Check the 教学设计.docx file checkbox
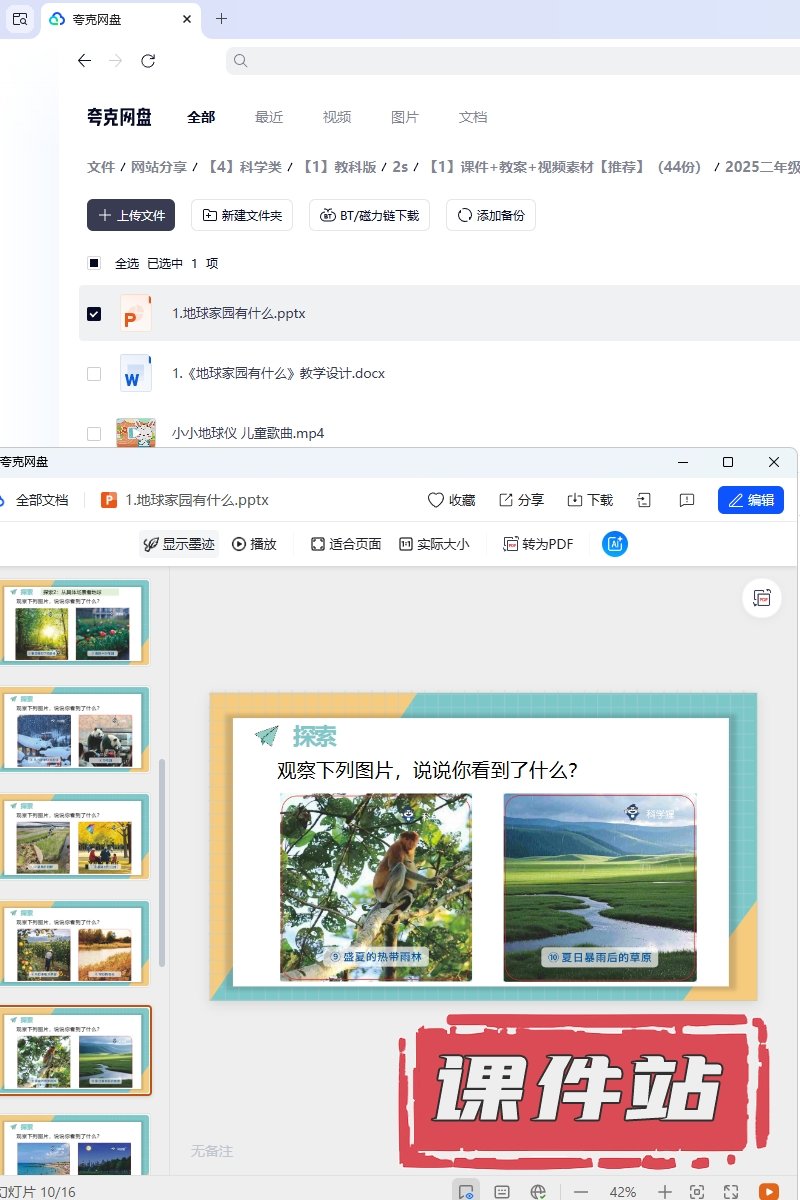Viewport: 800px width, 1200px height. coord(94,374)
